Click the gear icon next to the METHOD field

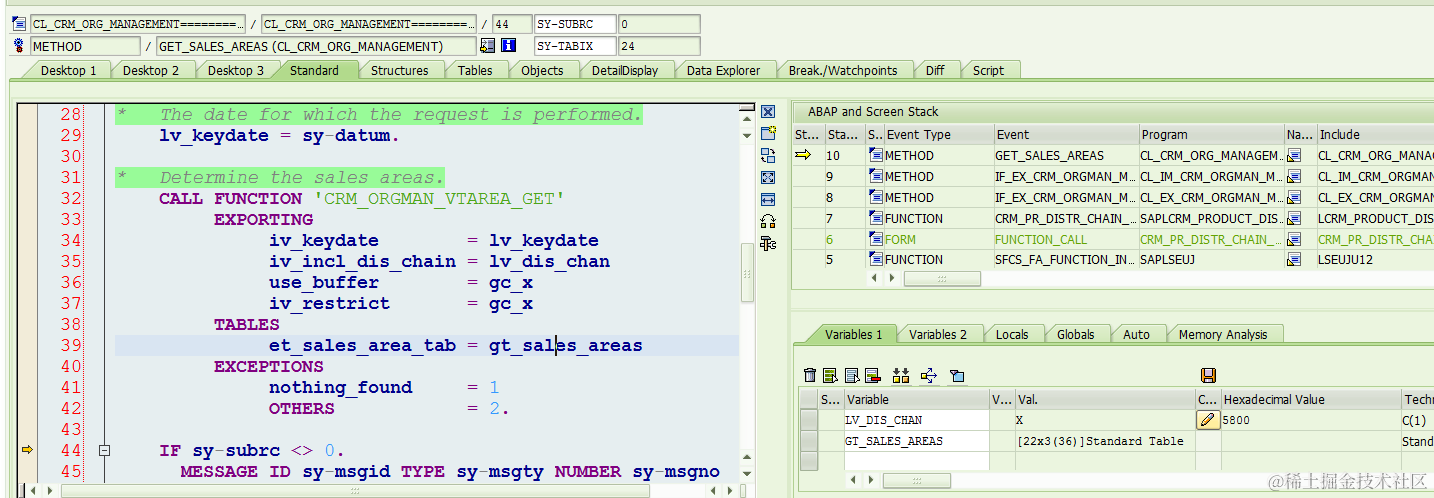click(x=18, y=46)
